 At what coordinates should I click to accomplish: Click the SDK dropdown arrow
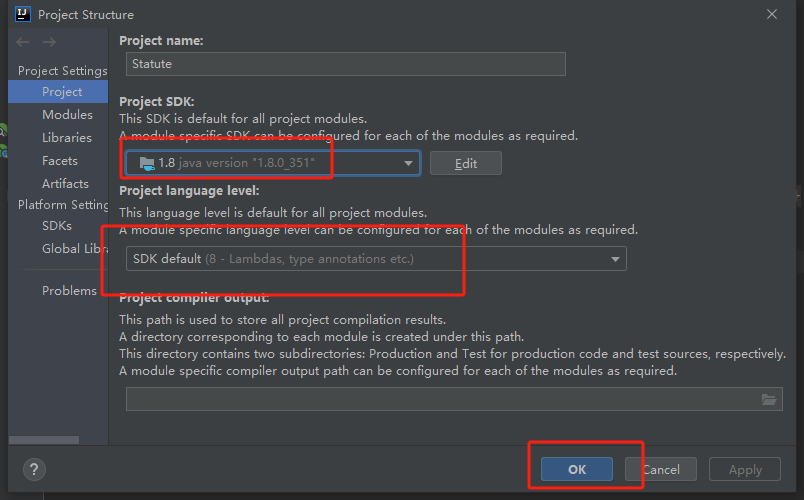(x=408, y=163)
